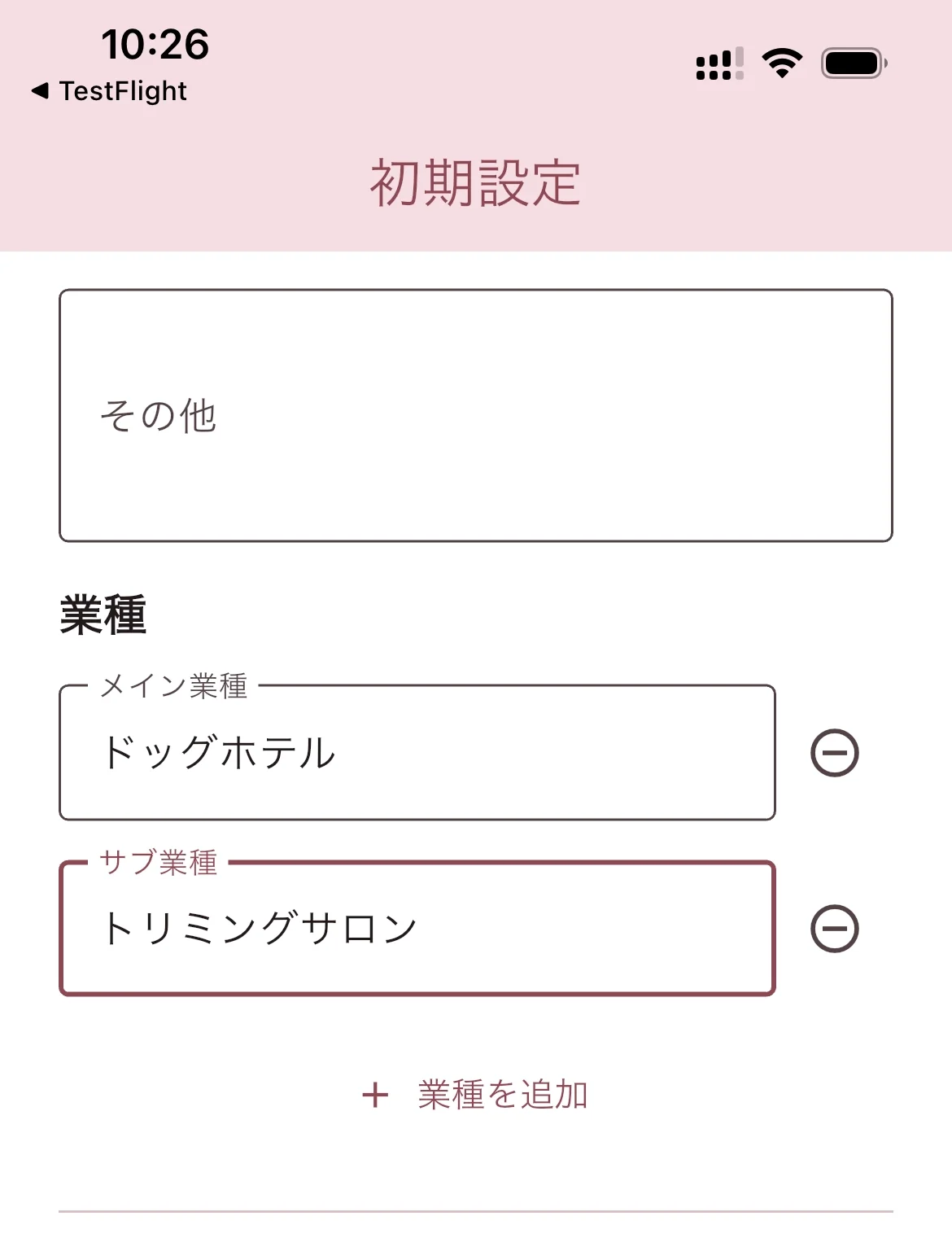Remove the メイン業種 ドッグホテル entry
The height and width of the screenshot is (1238, 952).
[x=834, y=753]
